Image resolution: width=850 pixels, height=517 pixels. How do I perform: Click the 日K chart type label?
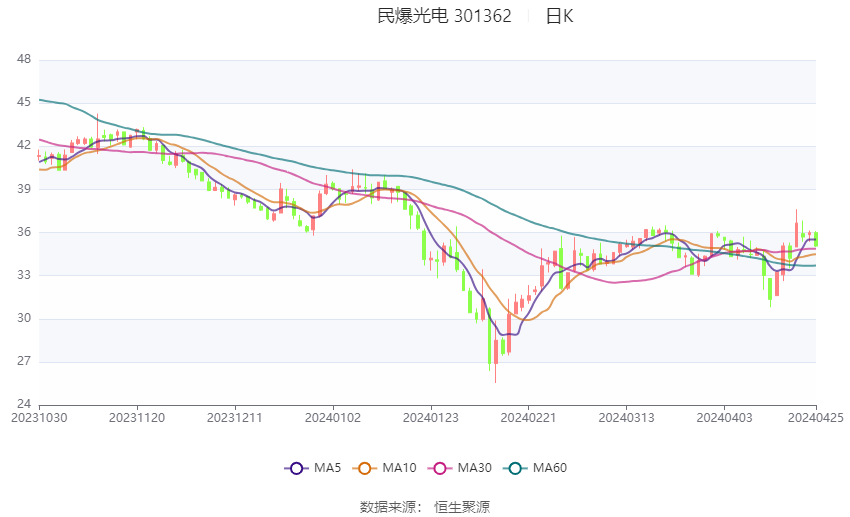pos(559,16)
